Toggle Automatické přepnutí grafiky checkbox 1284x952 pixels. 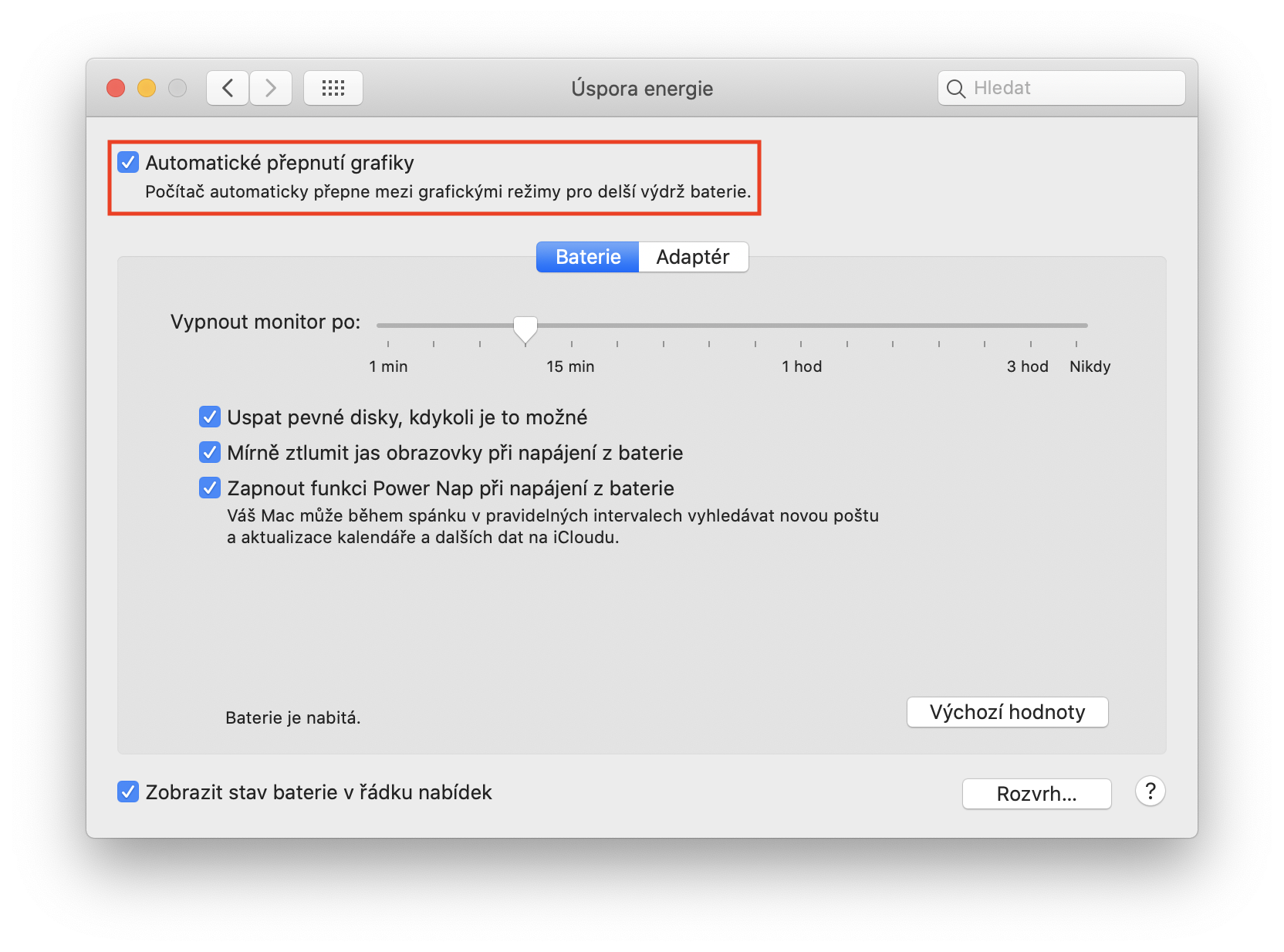click(128, 163)
